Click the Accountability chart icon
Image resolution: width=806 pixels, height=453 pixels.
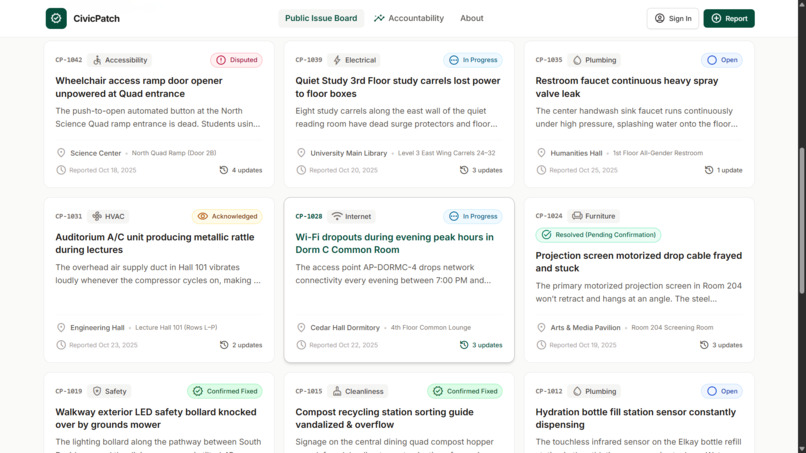[x=379, y=18]
